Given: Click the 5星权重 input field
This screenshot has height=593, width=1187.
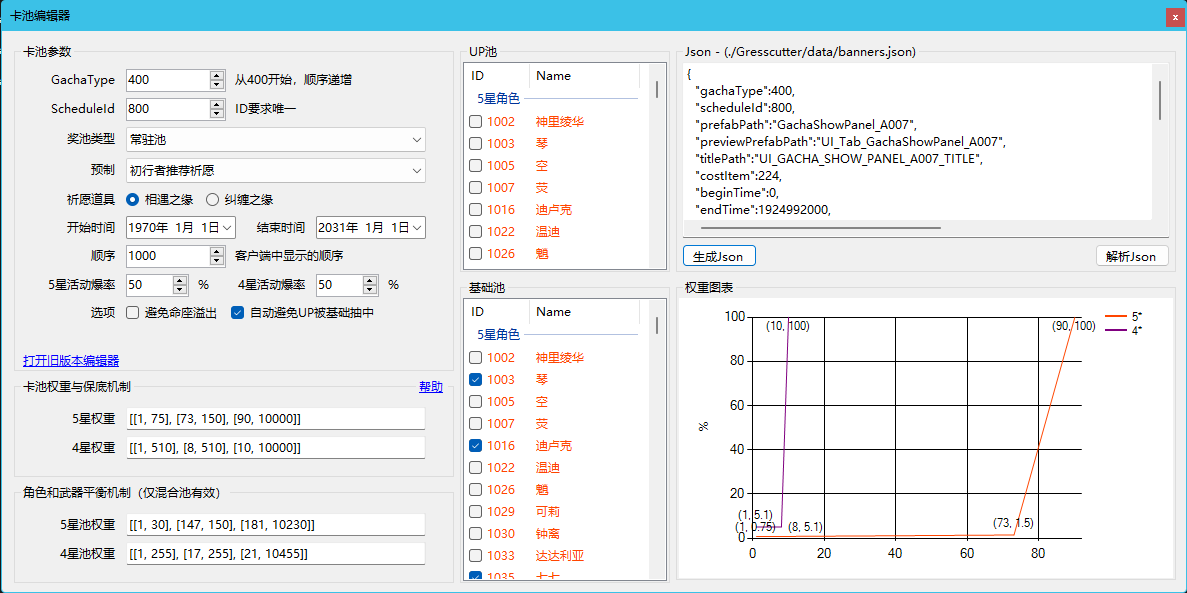Looking at the screenshot, I should tap(276, 418).
